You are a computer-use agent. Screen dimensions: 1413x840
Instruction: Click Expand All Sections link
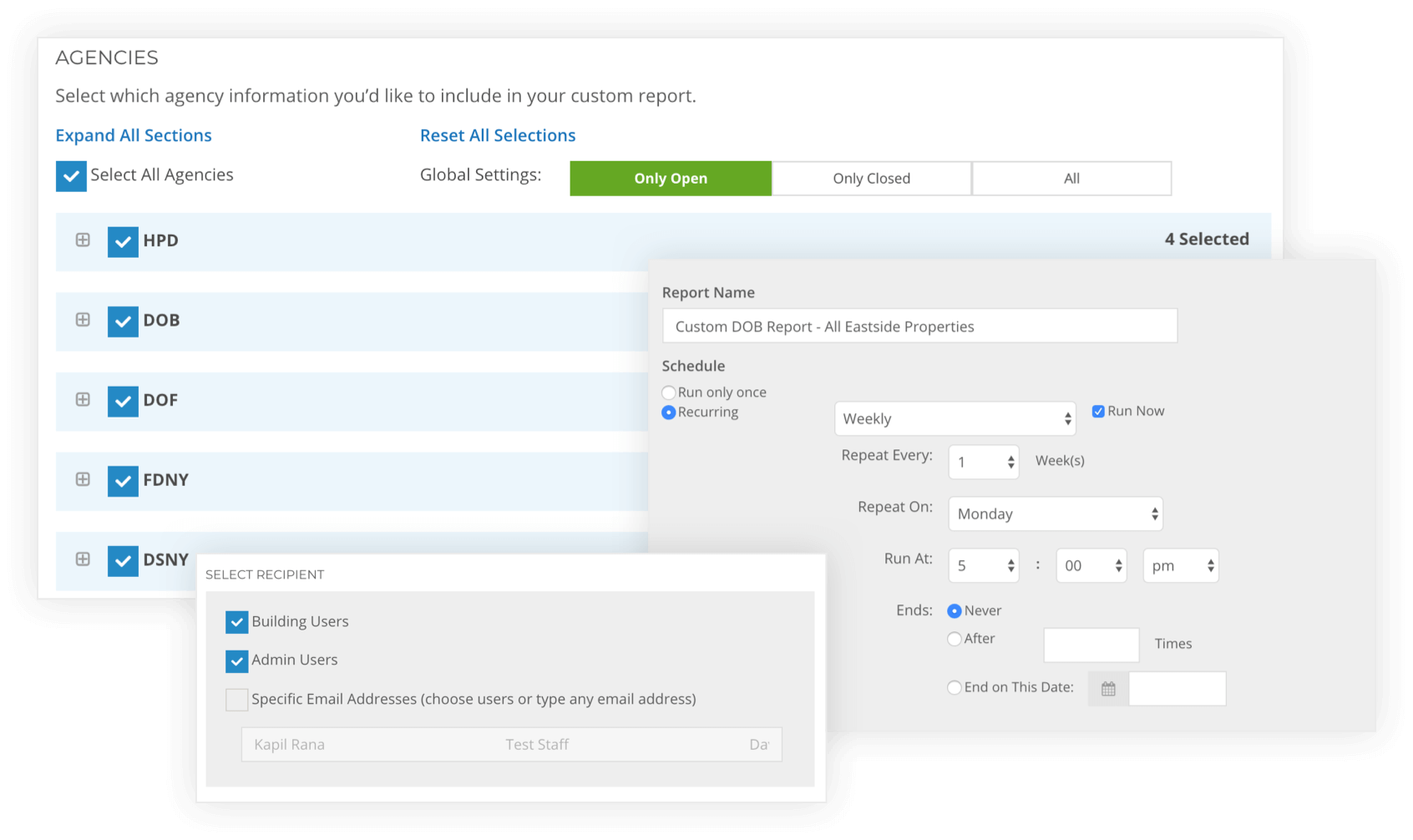click(x=134, y=135)
